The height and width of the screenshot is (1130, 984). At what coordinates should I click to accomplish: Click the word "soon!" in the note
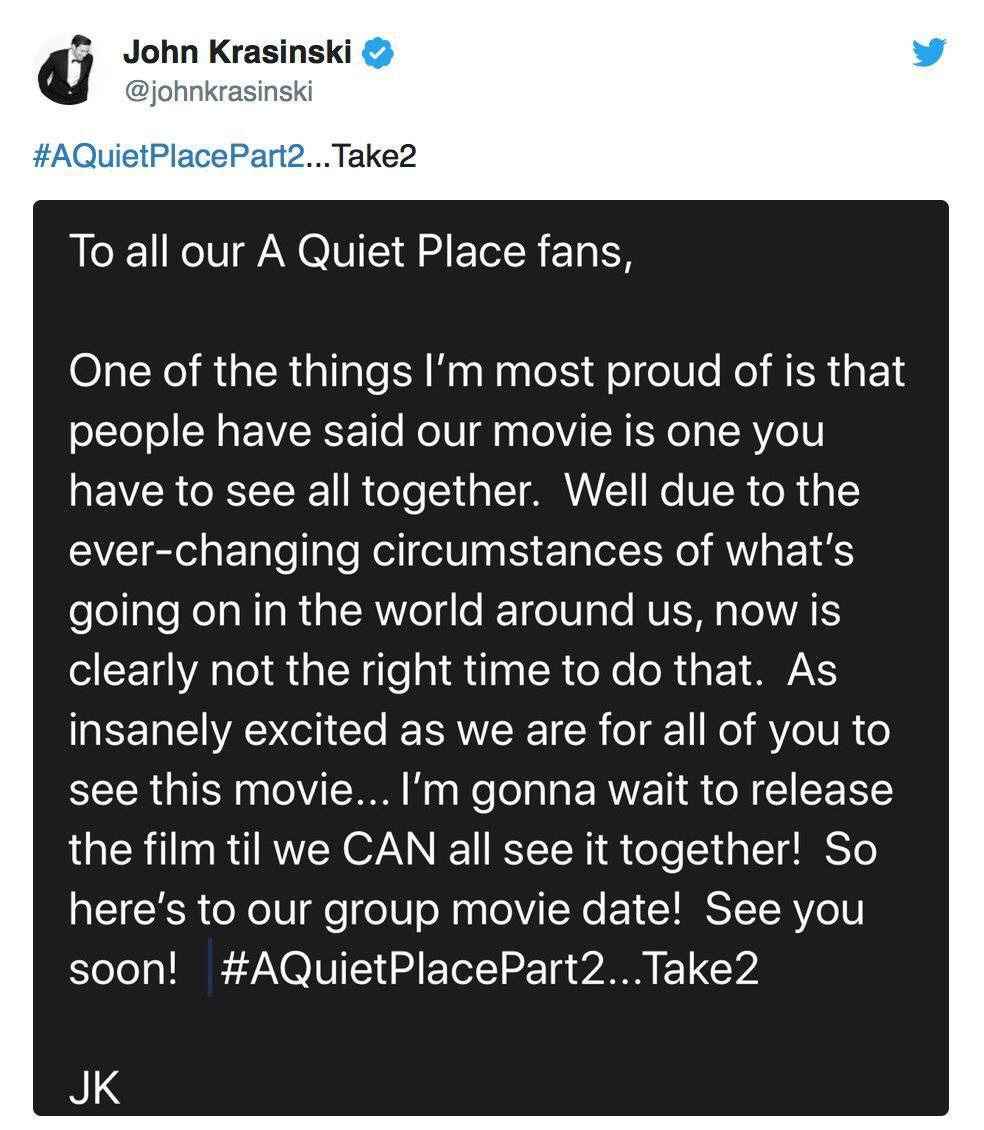(124, 969)
